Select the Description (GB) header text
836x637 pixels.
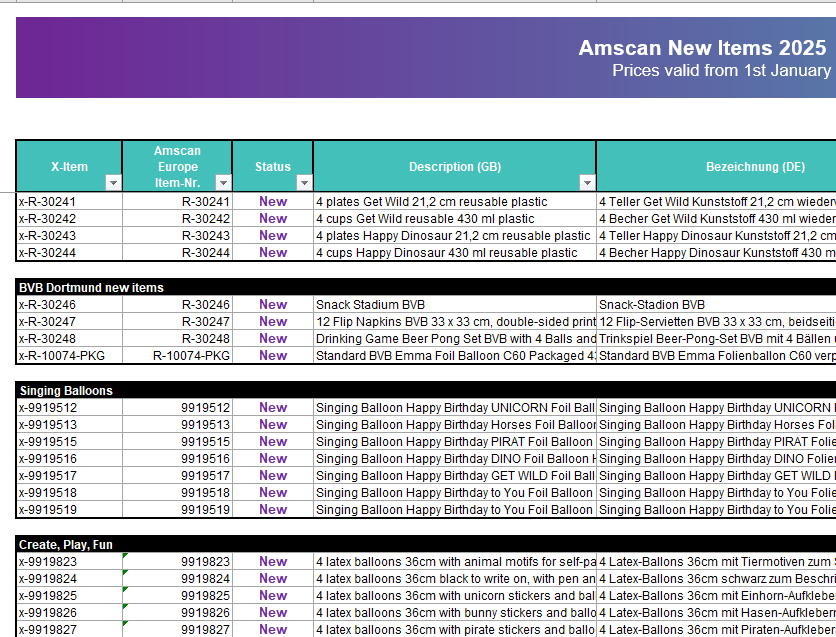455,167
